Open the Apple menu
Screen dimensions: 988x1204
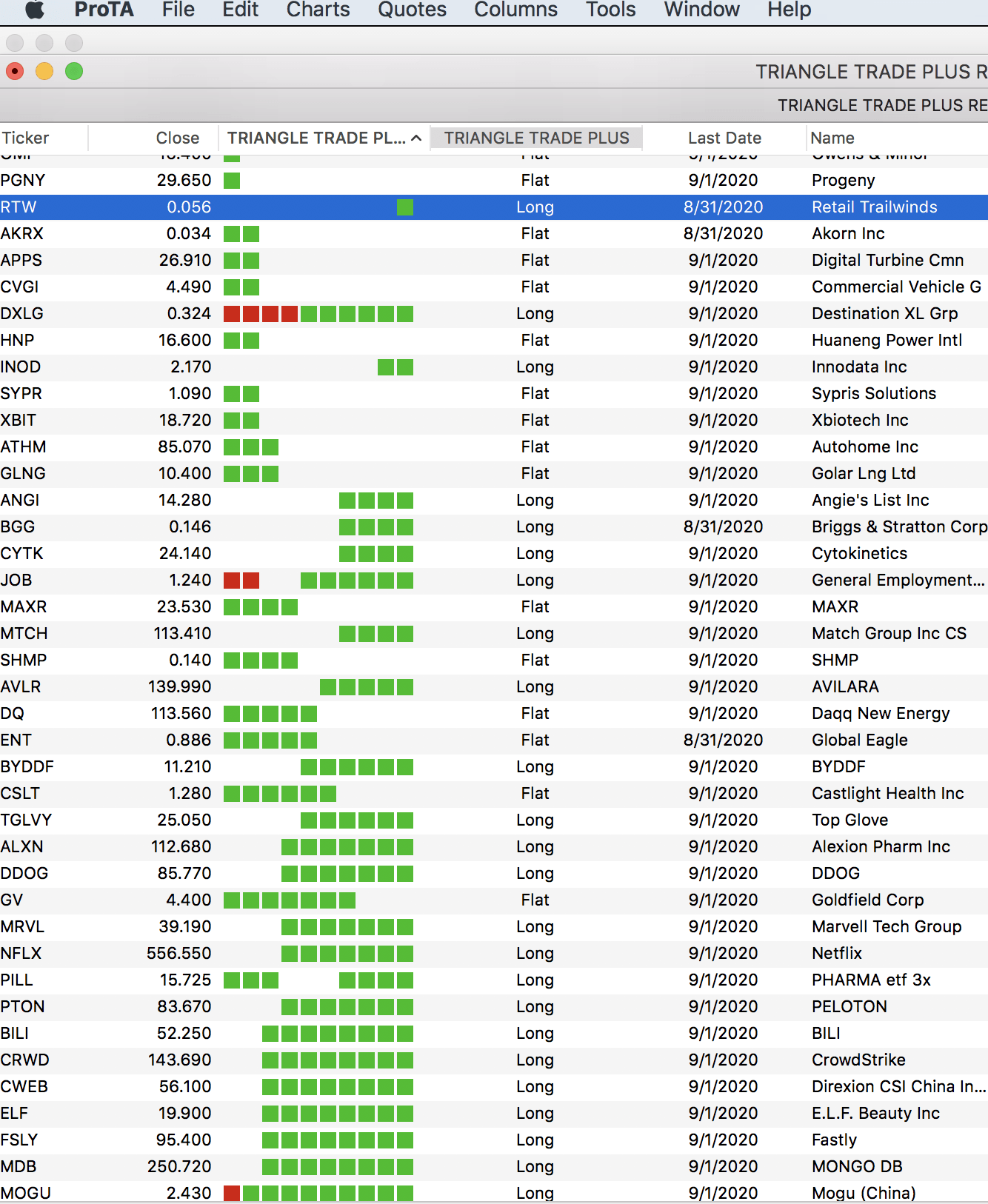35,10
